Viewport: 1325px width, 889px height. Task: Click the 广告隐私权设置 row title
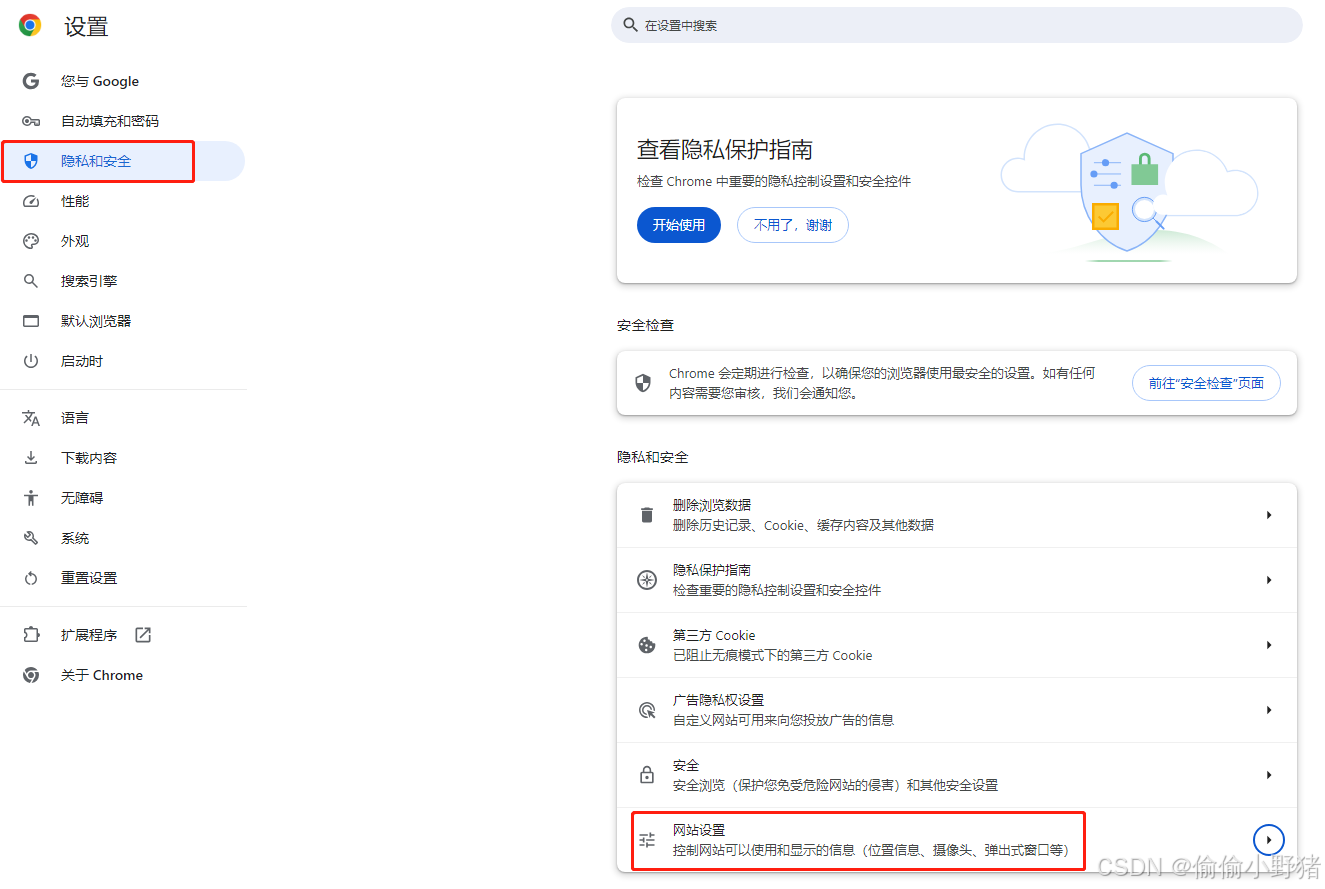click(719, 700)
